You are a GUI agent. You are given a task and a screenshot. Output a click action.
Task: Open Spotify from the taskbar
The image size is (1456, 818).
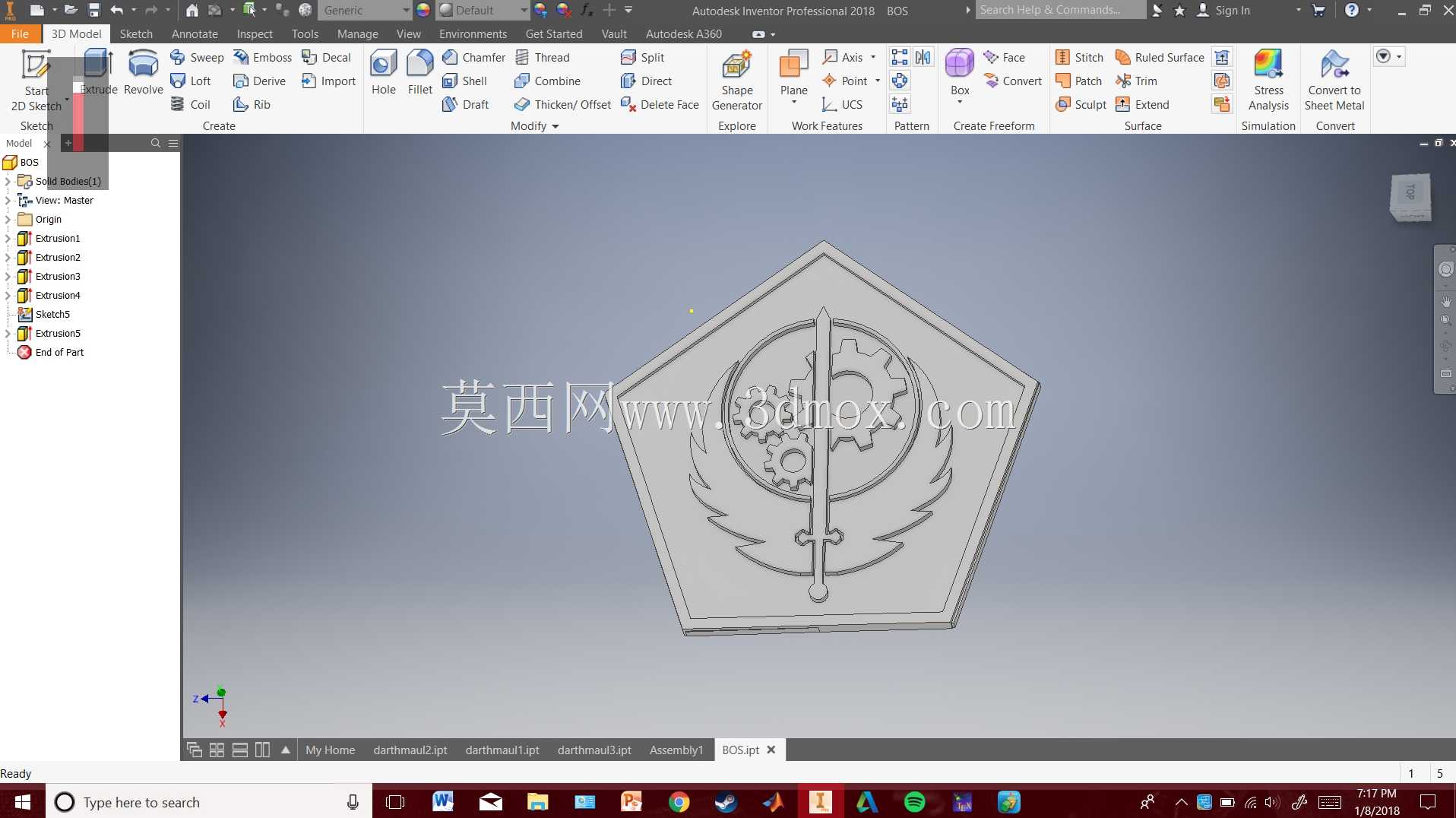(915, 801)
